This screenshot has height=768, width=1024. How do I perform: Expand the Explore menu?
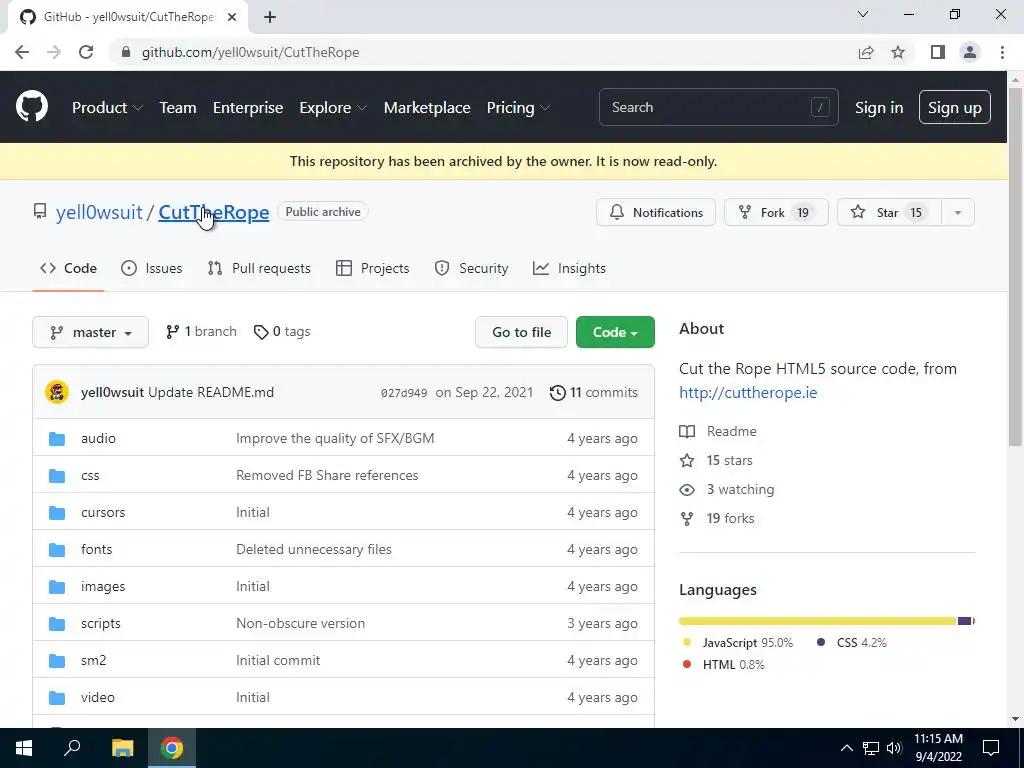[333, 108]
